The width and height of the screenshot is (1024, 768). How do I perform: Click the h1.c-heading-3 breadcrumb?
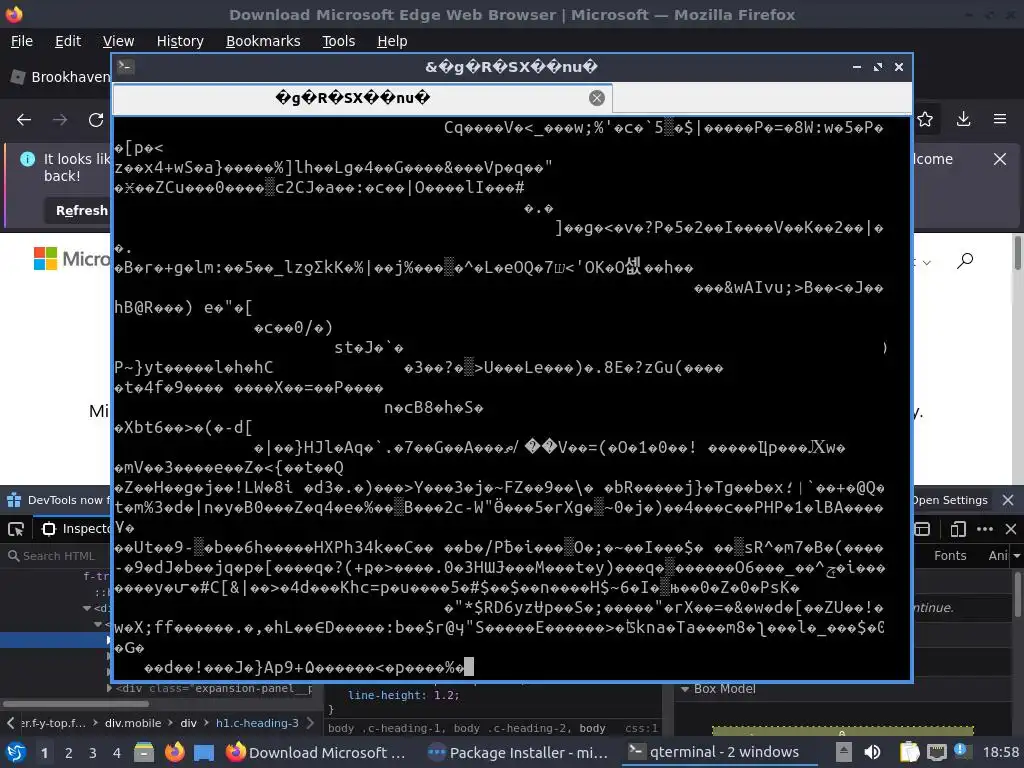(x=257, y=723)
